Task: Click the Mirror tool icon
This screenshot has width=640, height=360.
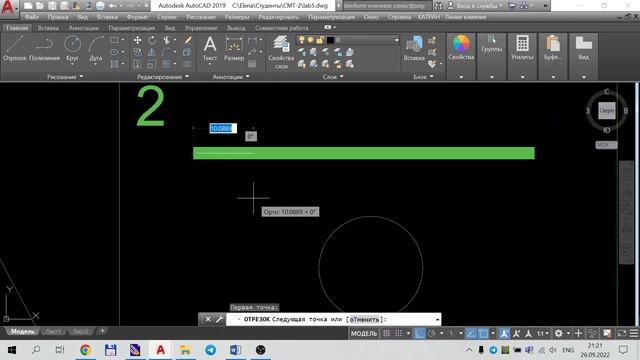Action: click(152, 52)
